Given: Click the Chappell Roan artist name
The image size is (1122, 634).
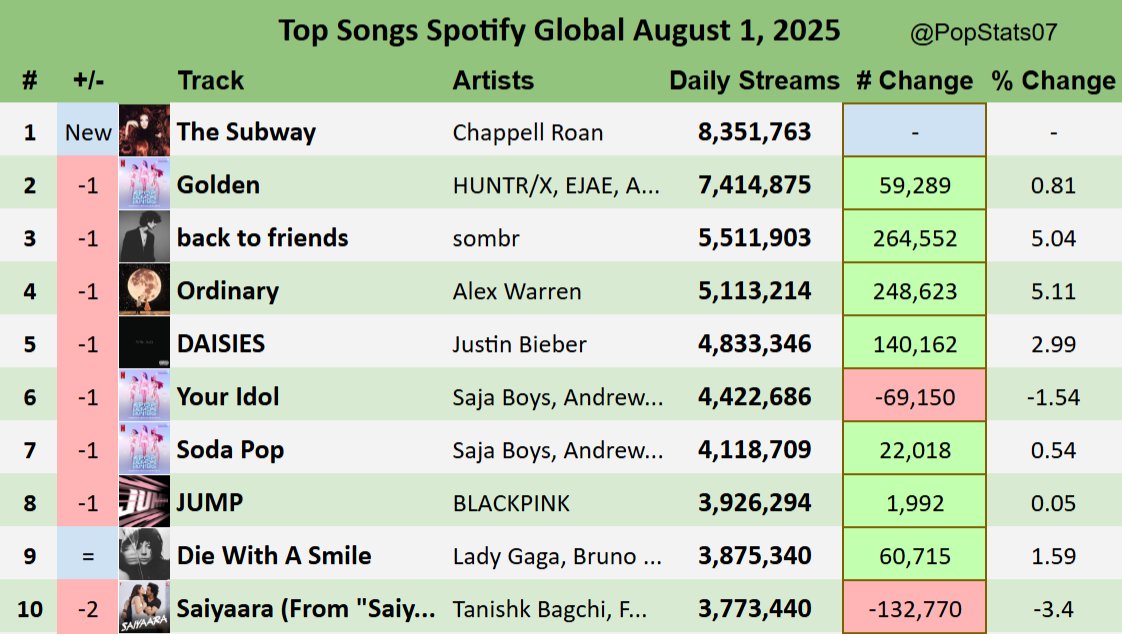Looking at the screenshot, I should 528,132.
